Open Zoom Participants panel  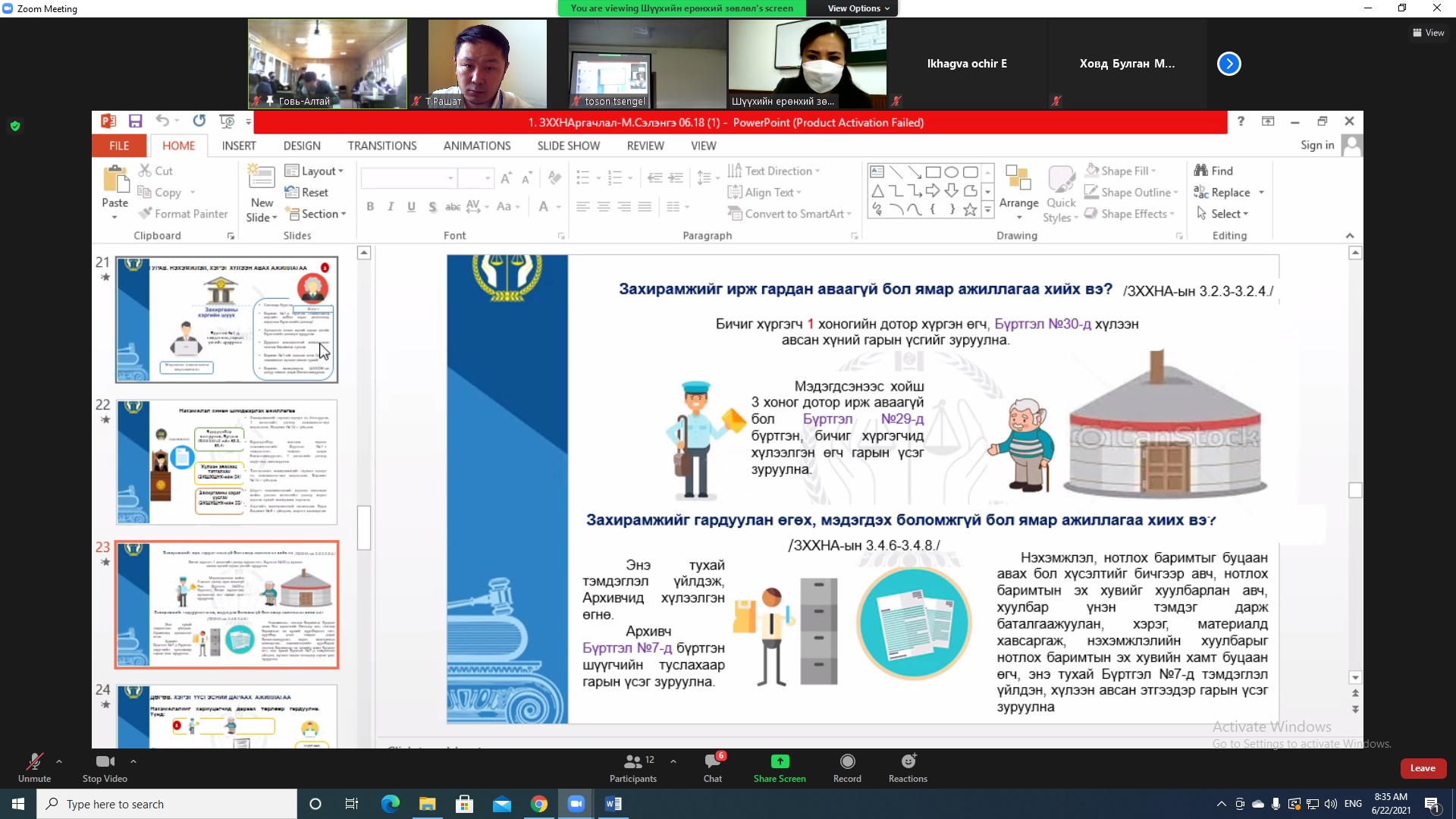click(633, 767)
